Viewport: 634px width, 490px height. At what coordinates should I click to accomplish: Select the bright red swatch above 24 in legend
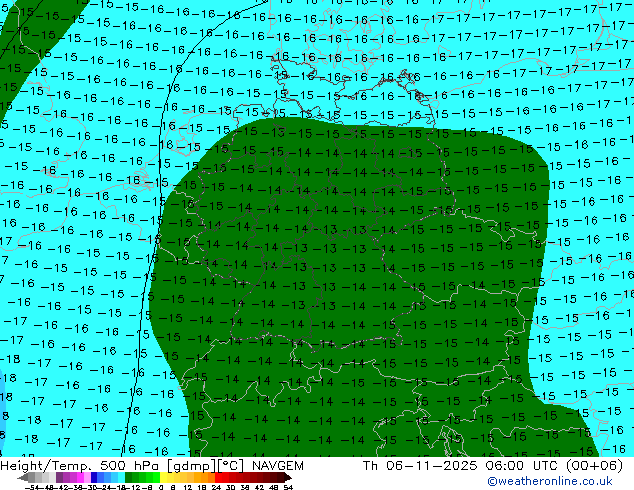click(218, 478)
